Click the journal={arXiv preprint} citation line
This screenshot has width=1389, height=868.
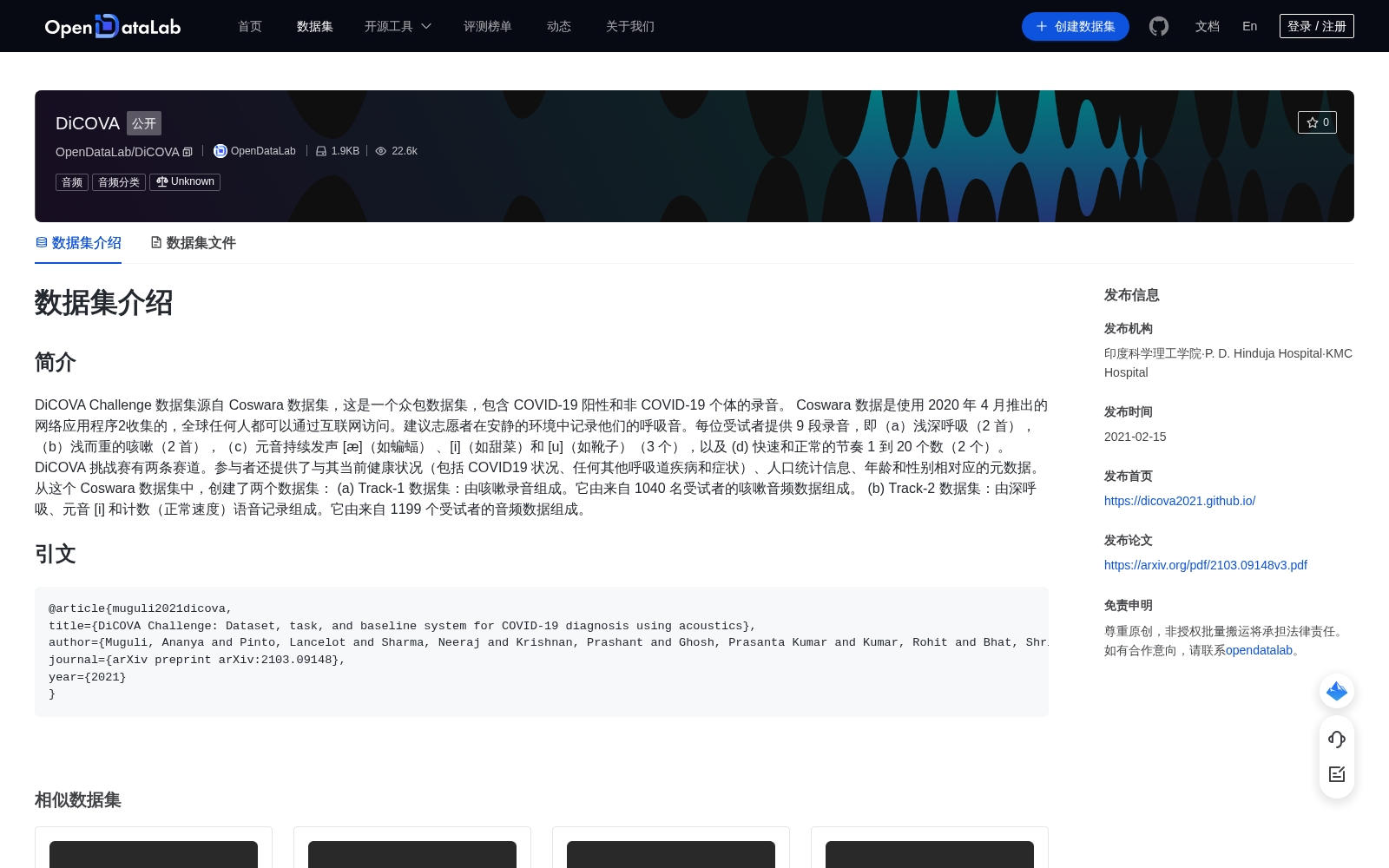point(197,660)
